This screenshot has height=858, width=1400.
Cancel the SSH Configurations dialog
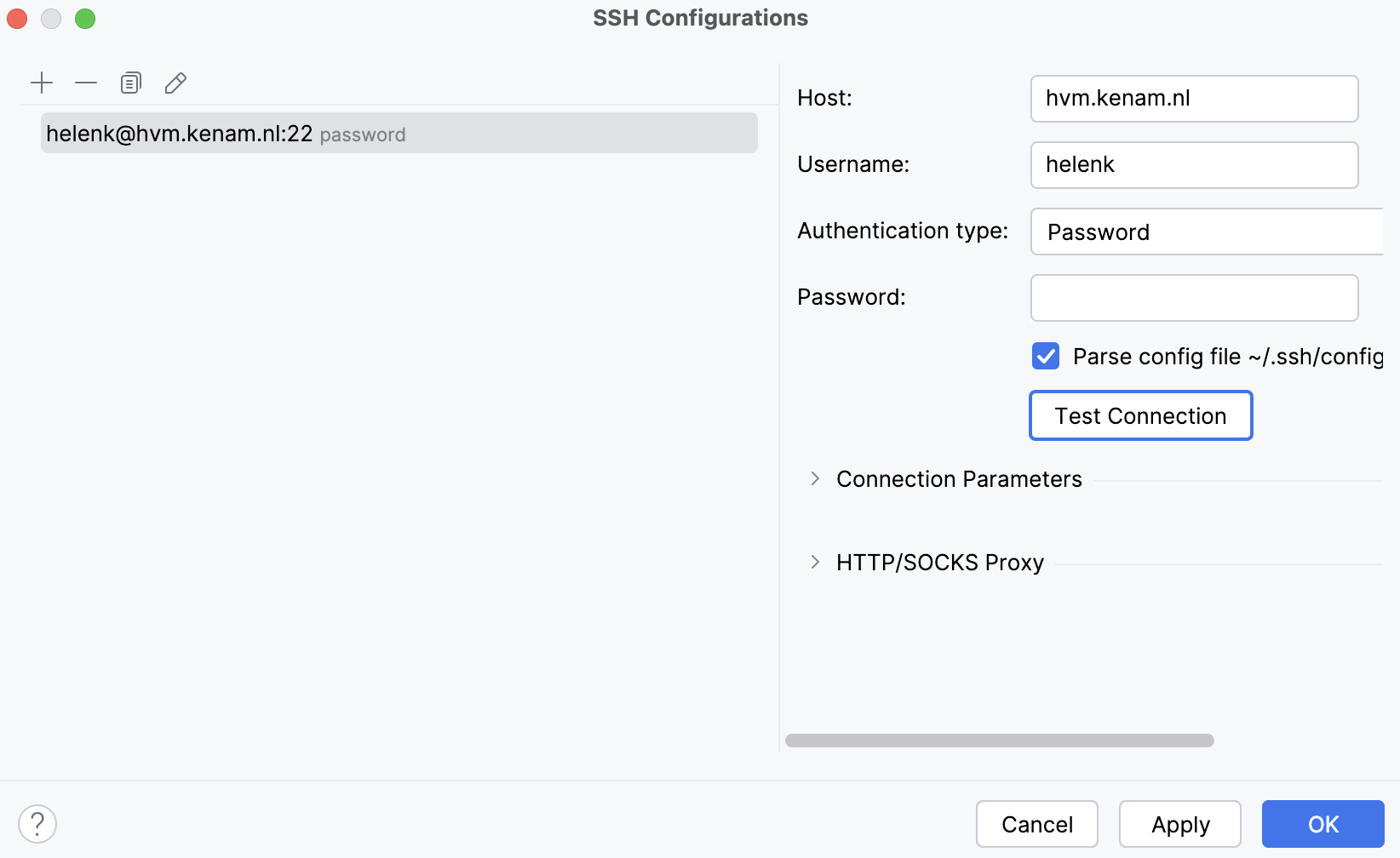click(x=1036, y=823)
